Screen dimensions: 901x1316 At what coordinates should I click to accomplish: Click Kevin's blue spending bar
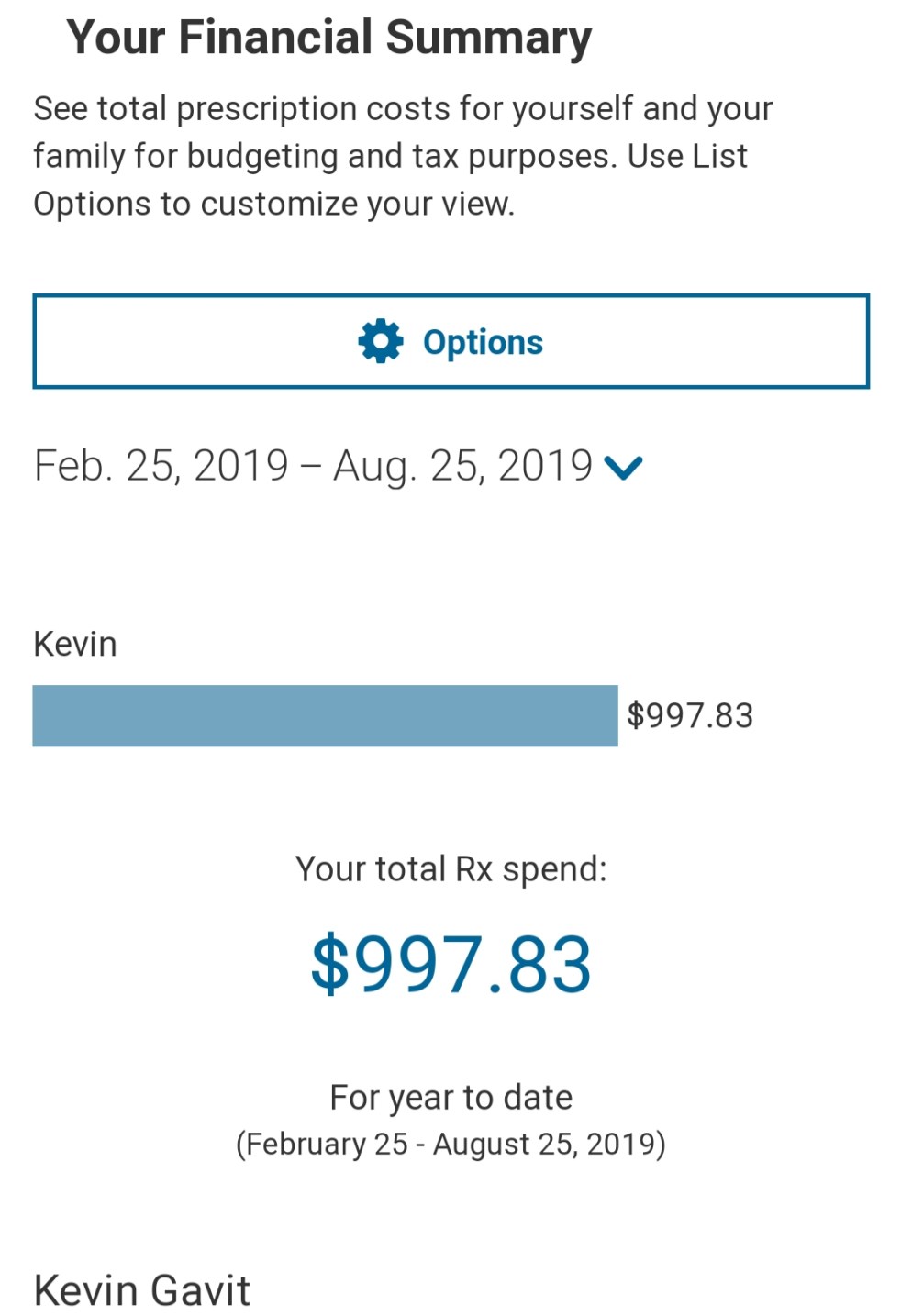tap(325, 715)
